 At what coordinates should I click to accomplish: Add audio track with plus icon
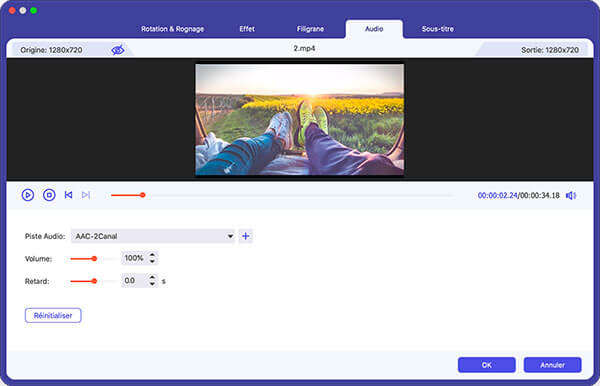(246, 236)
